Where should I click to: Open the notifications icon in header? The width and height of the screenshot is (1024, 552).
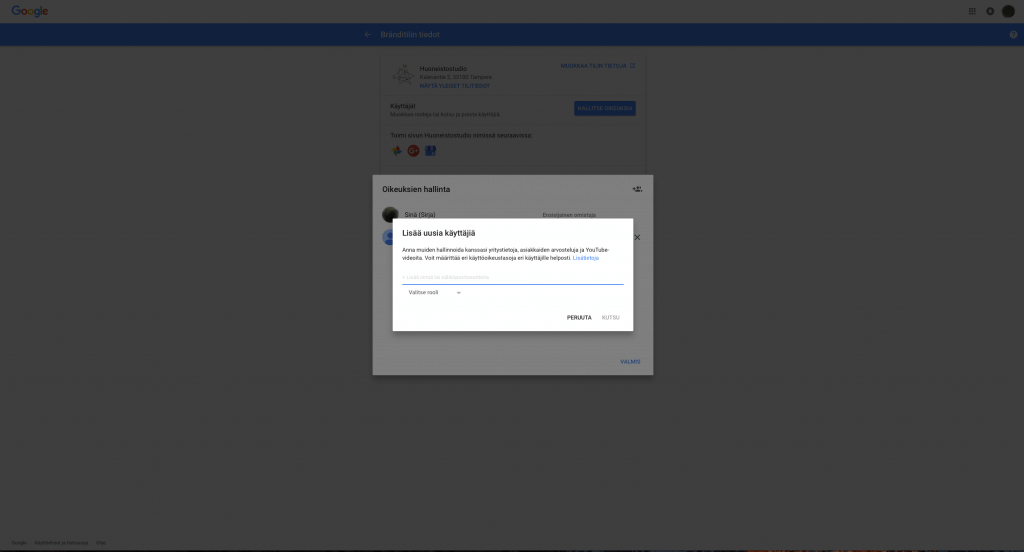pos(990,11)
